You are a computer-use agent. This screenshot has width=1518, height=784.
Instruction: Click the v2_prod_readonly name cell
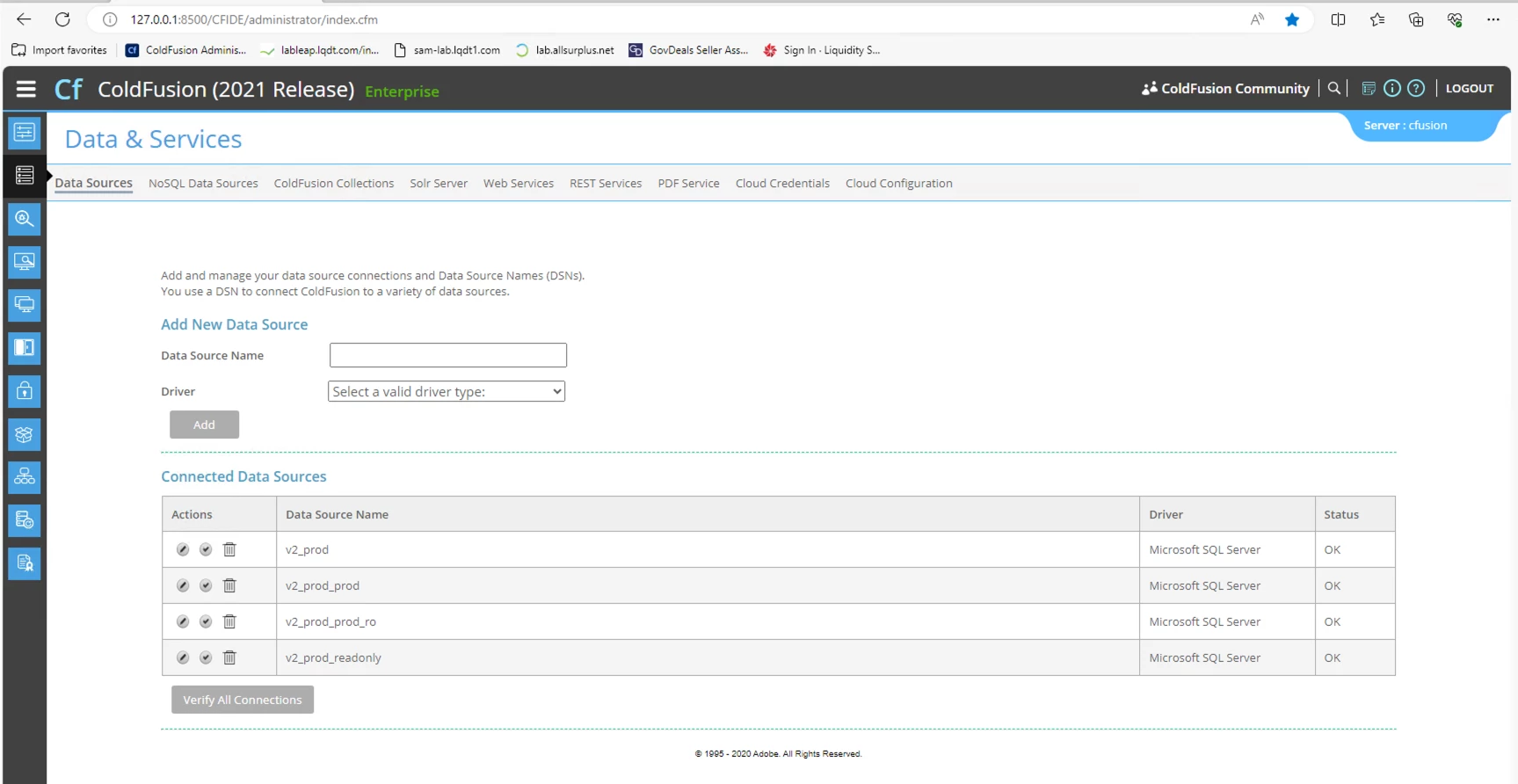708,657
